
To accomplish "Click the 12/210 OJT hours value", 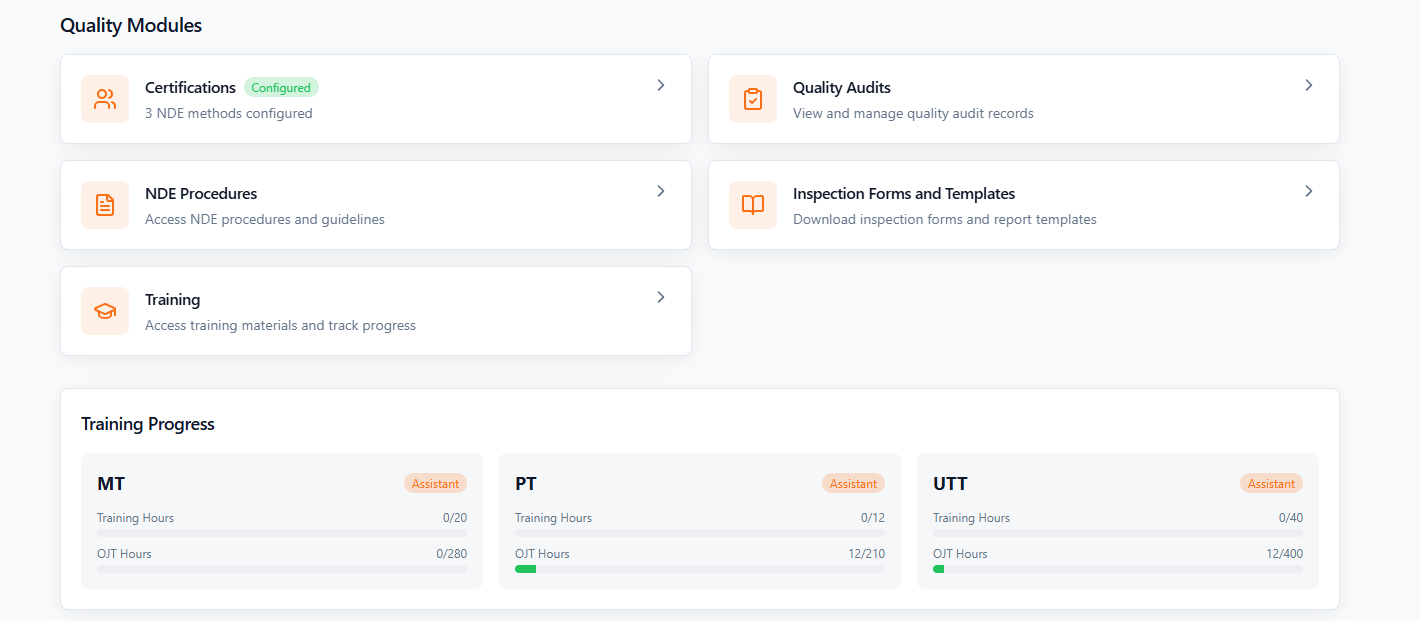I will tap(866, 554).
